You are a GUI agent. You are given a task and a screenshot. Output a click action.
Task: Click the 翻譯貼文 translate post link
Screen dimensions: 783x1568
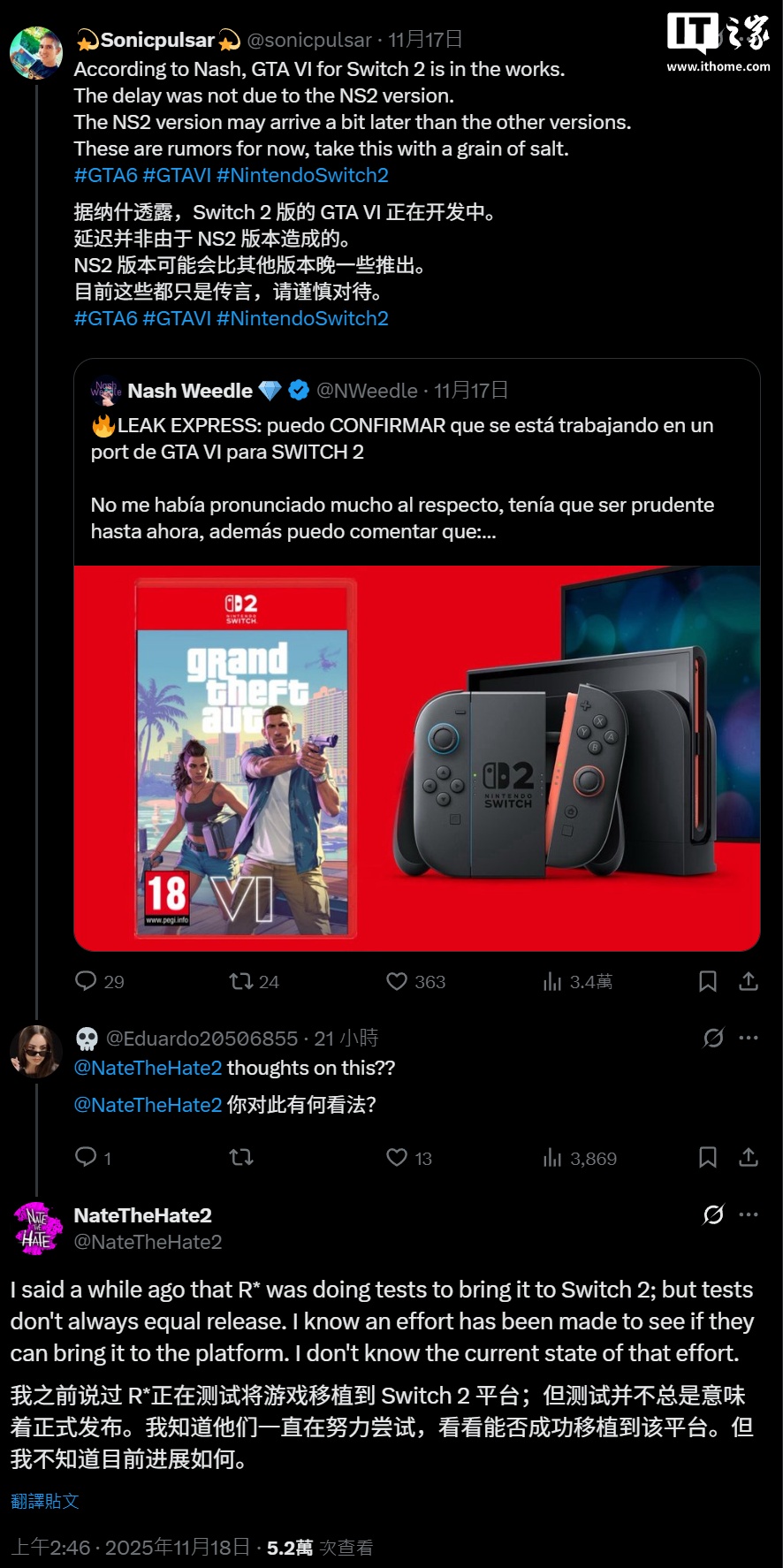(45, 1501)
